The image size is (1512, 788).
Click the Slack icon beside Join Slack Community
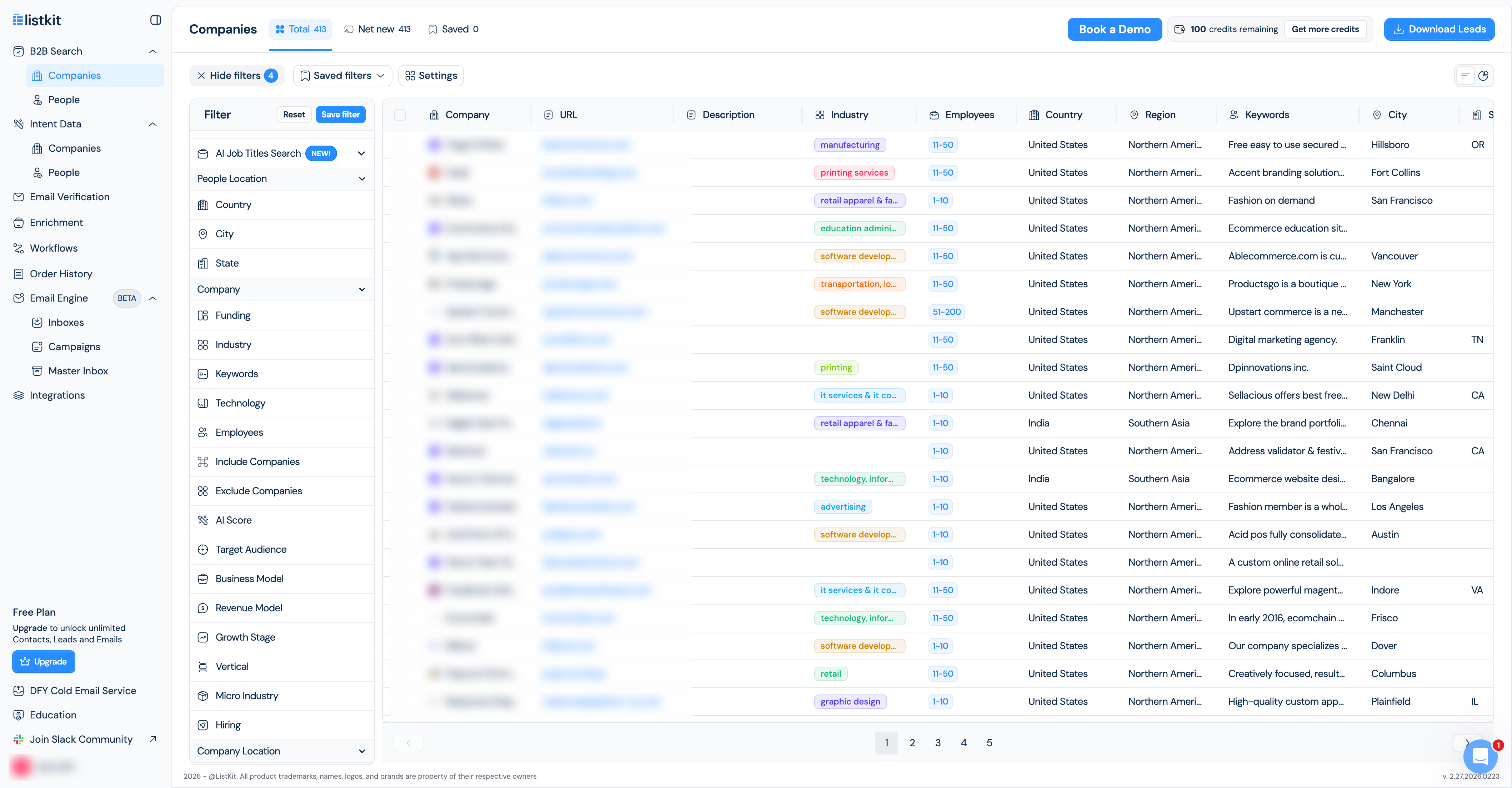tap(18, 739)
